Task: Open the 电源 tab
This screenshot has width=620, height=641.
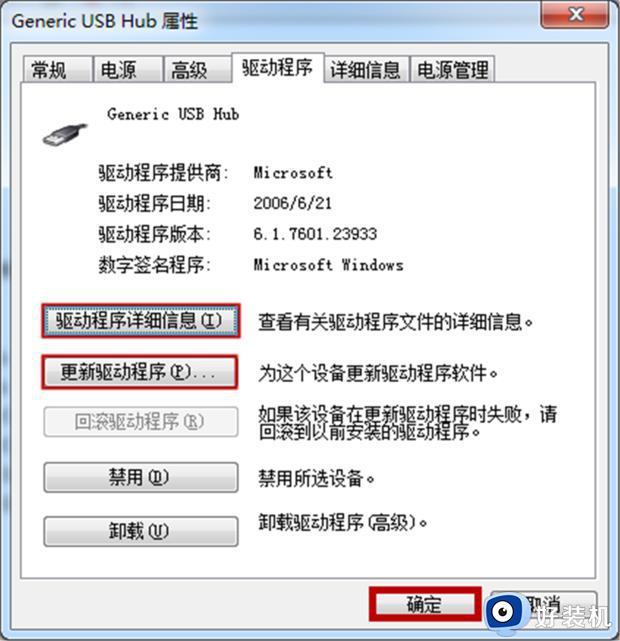Action: click(x=127, y=69)
